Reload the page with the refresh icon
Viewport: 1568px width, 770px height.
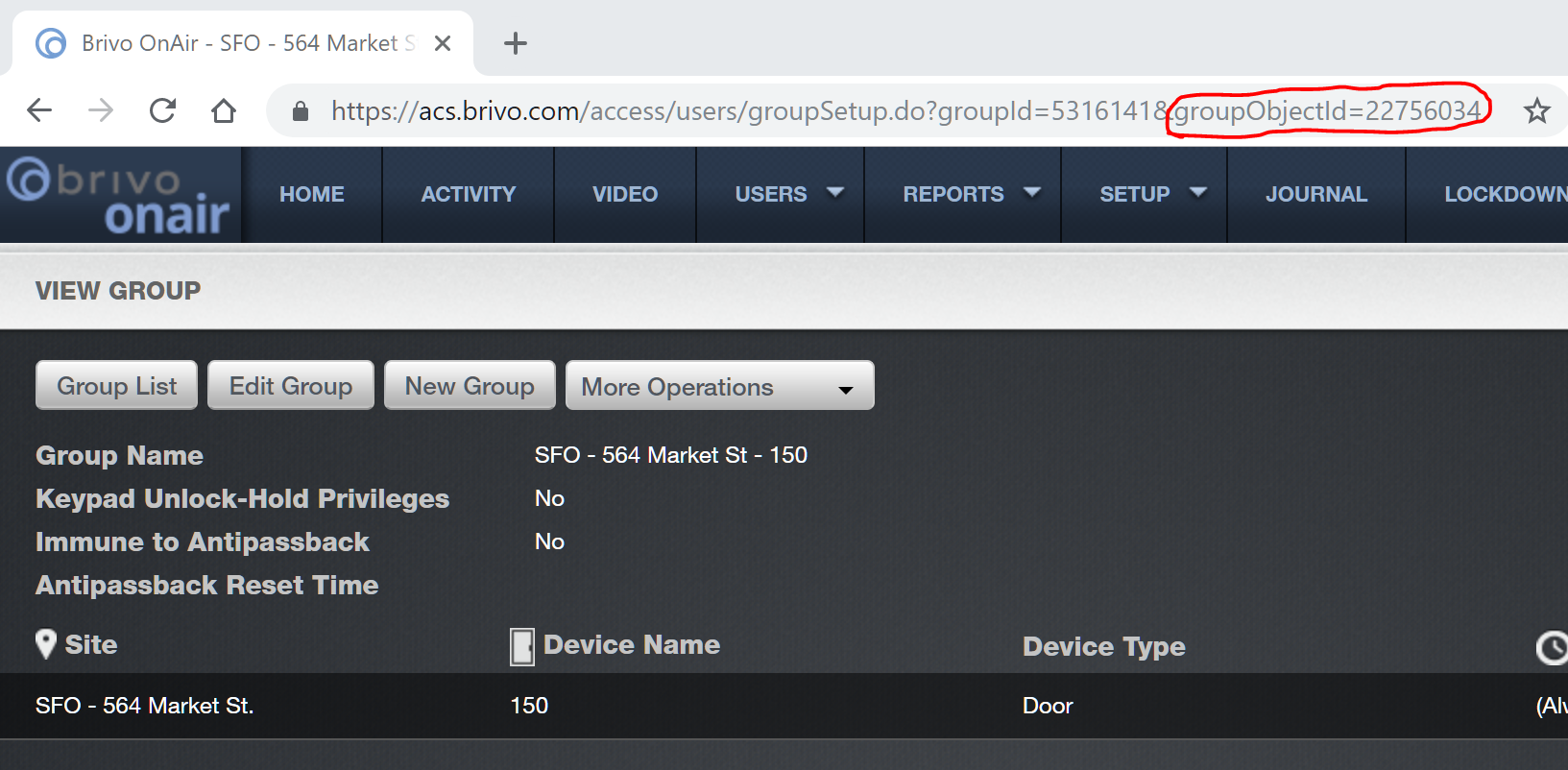(162, 110)
